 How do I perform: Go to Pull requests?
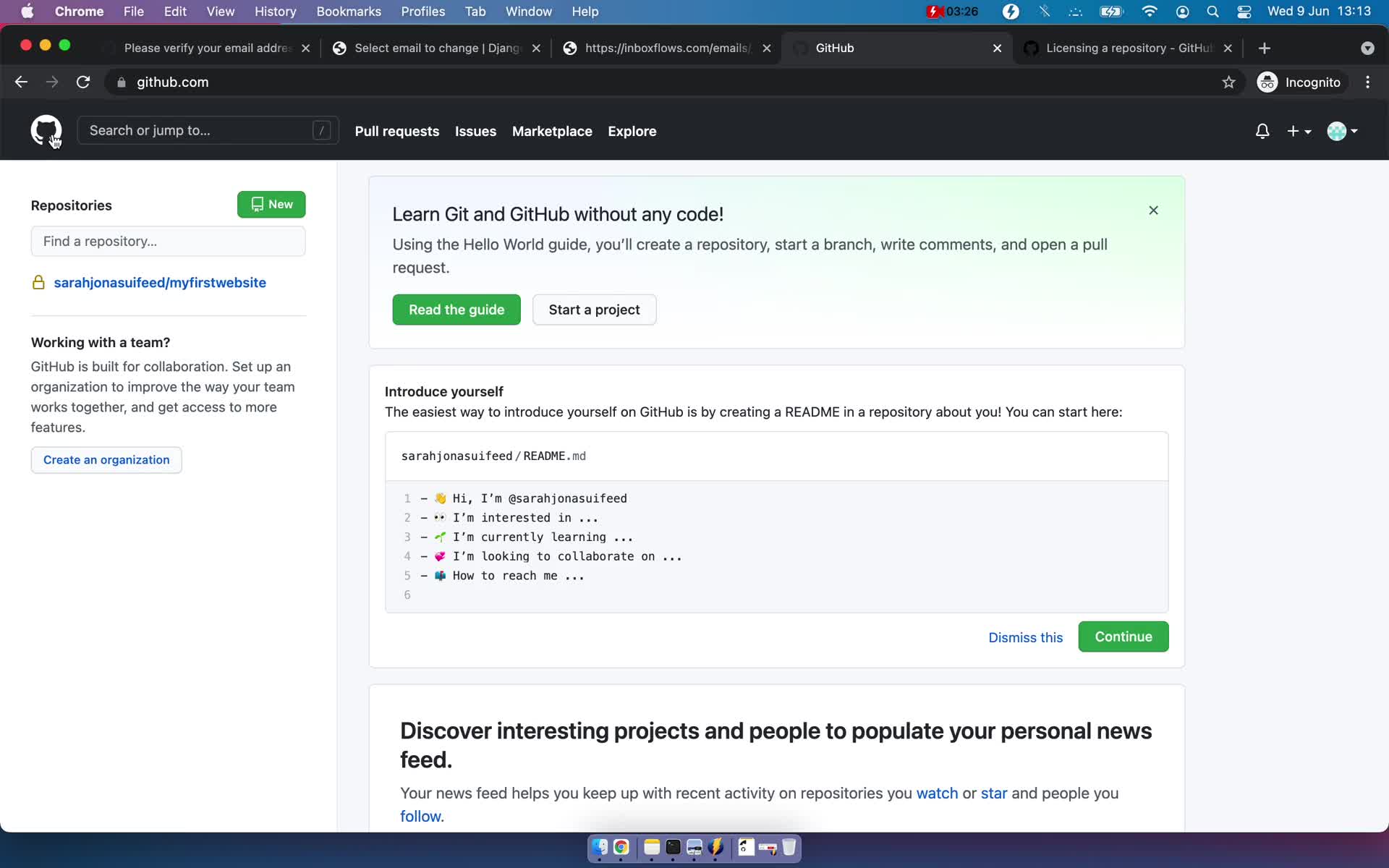(x=397, y=131)
